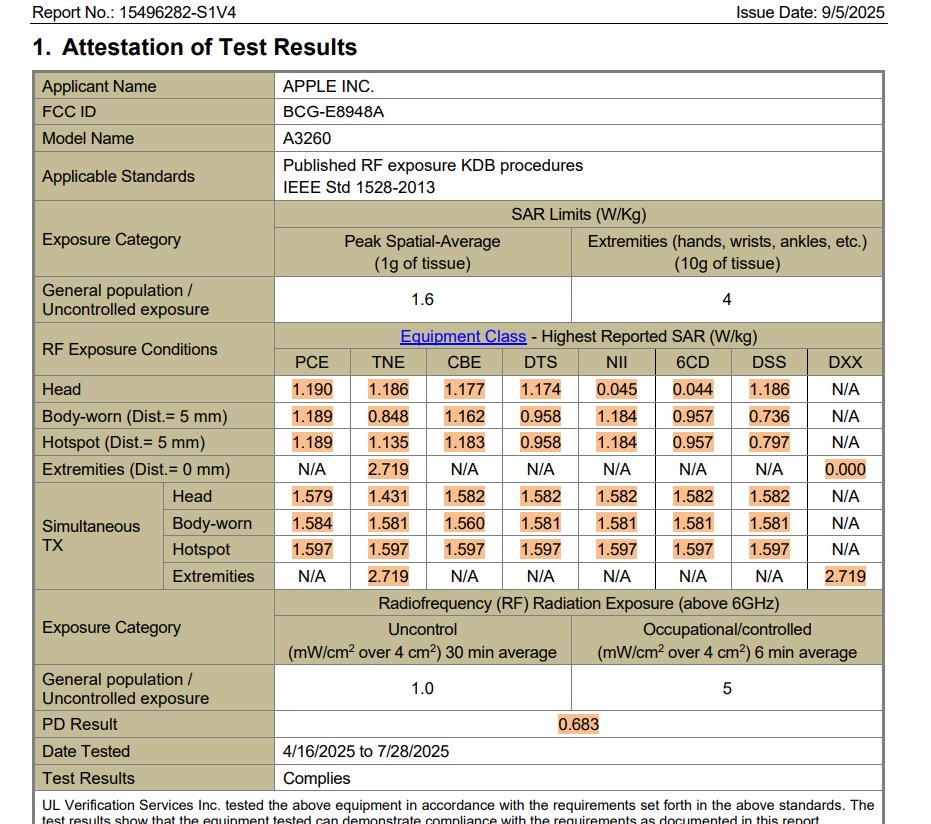
Task: Open the Equipment Class hyperlink
Action: coord(463,337)
